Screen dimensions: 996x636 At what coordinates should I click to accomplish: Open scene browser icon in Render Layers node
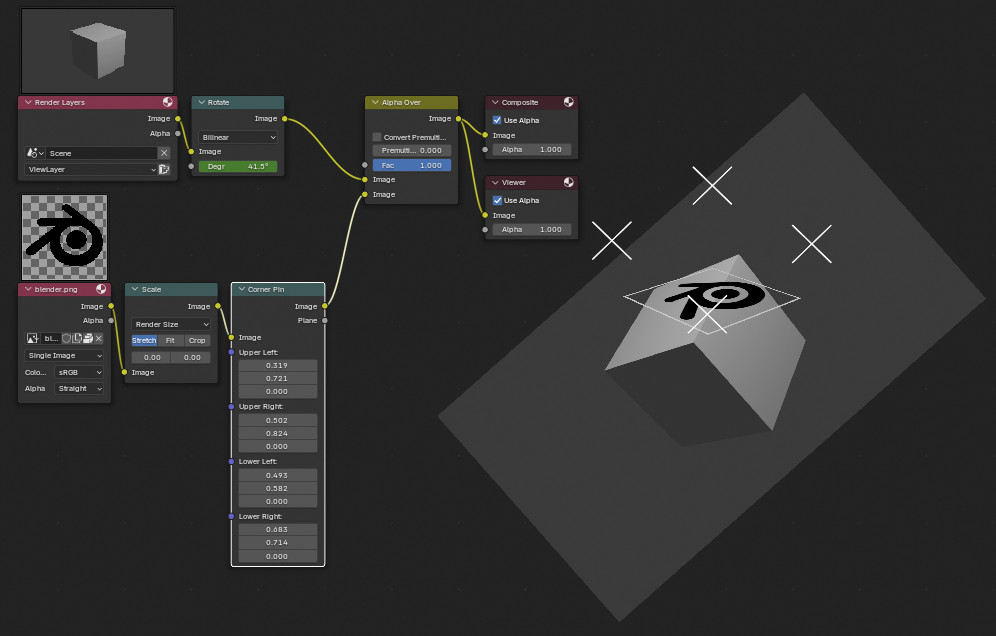34,153
